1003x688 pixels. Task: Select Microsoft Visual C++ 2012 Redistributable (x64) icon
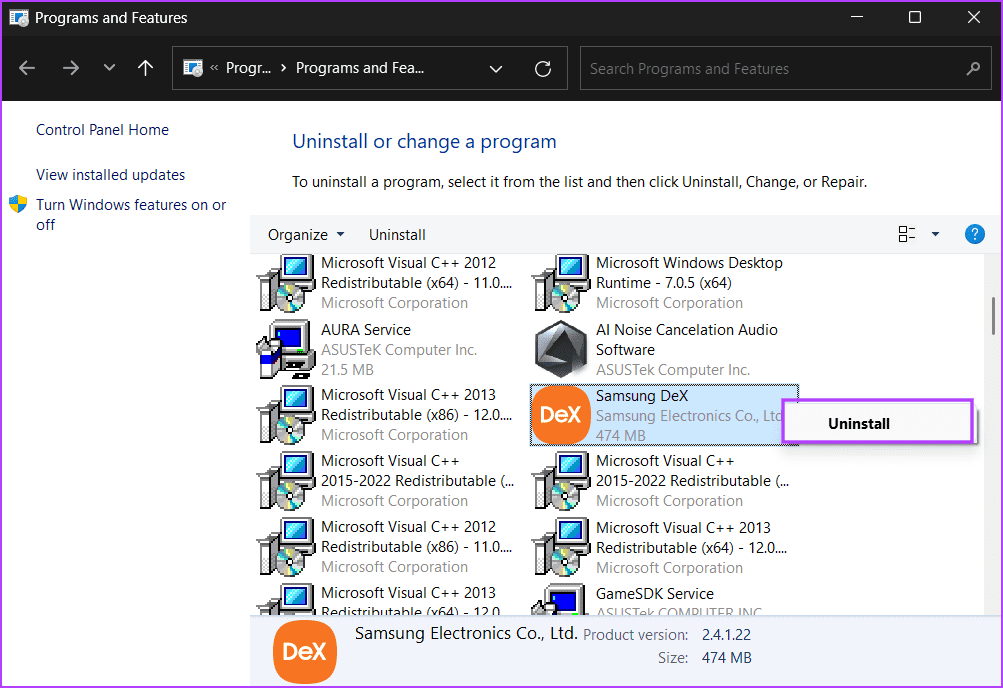[287, 283]
